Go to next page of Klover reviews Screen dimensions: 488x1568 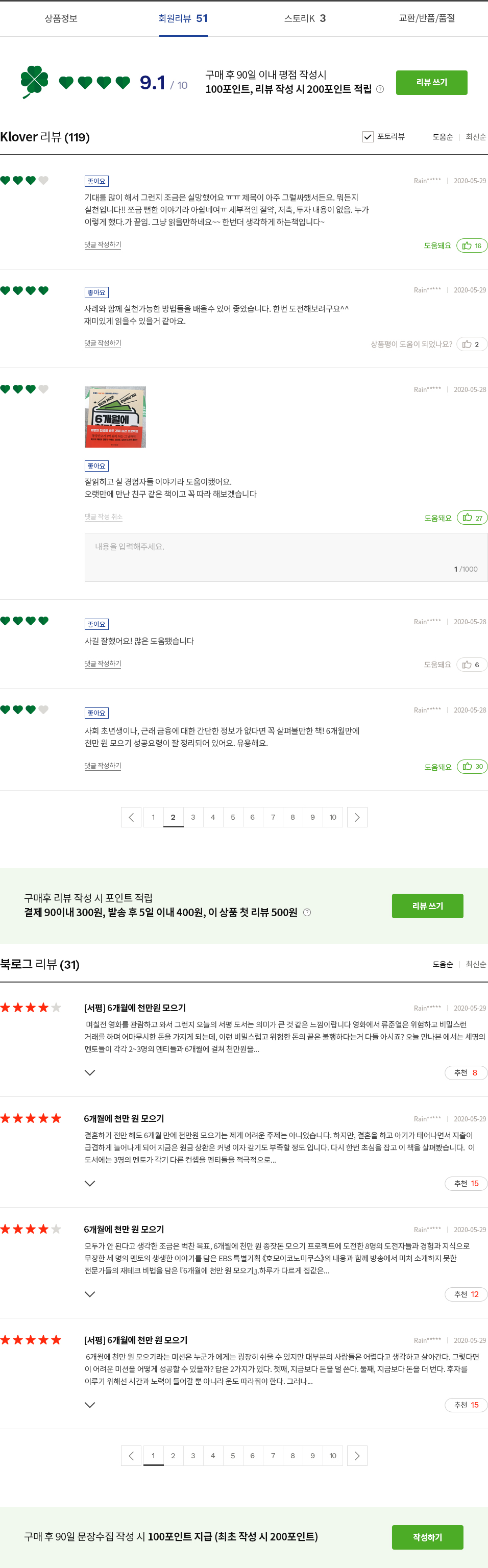357,817
